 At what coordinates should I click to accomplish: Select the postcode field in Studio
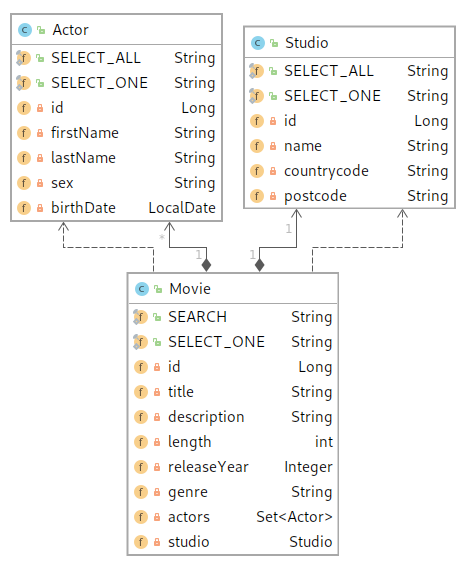pos(349,196)
